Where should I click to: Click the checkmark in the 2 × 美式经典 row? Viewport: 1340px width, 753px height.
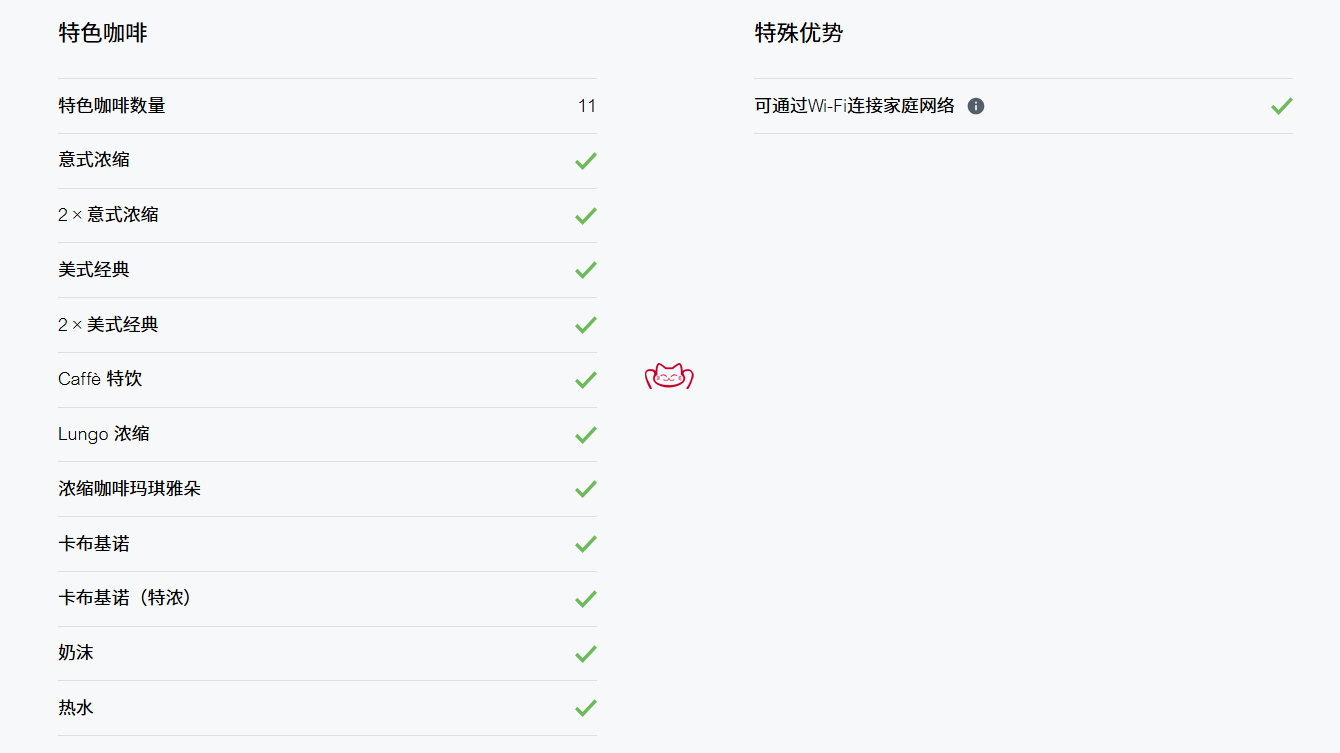point(586,325)
